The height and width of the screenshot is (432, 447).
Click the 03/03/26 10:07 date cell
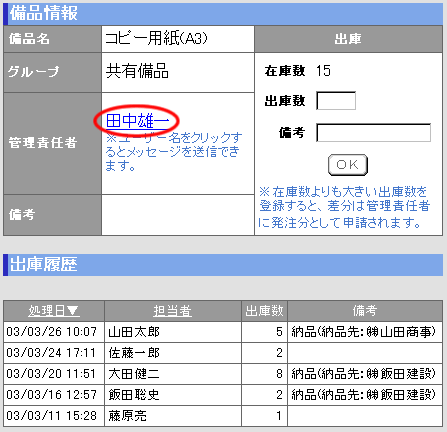pos(52,332)
